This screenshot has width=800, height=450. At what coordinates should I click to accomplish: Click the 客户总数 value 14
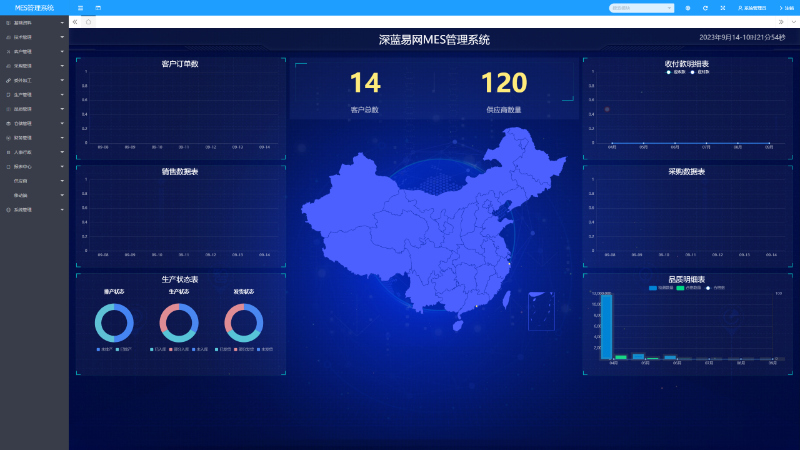[365, 83]
